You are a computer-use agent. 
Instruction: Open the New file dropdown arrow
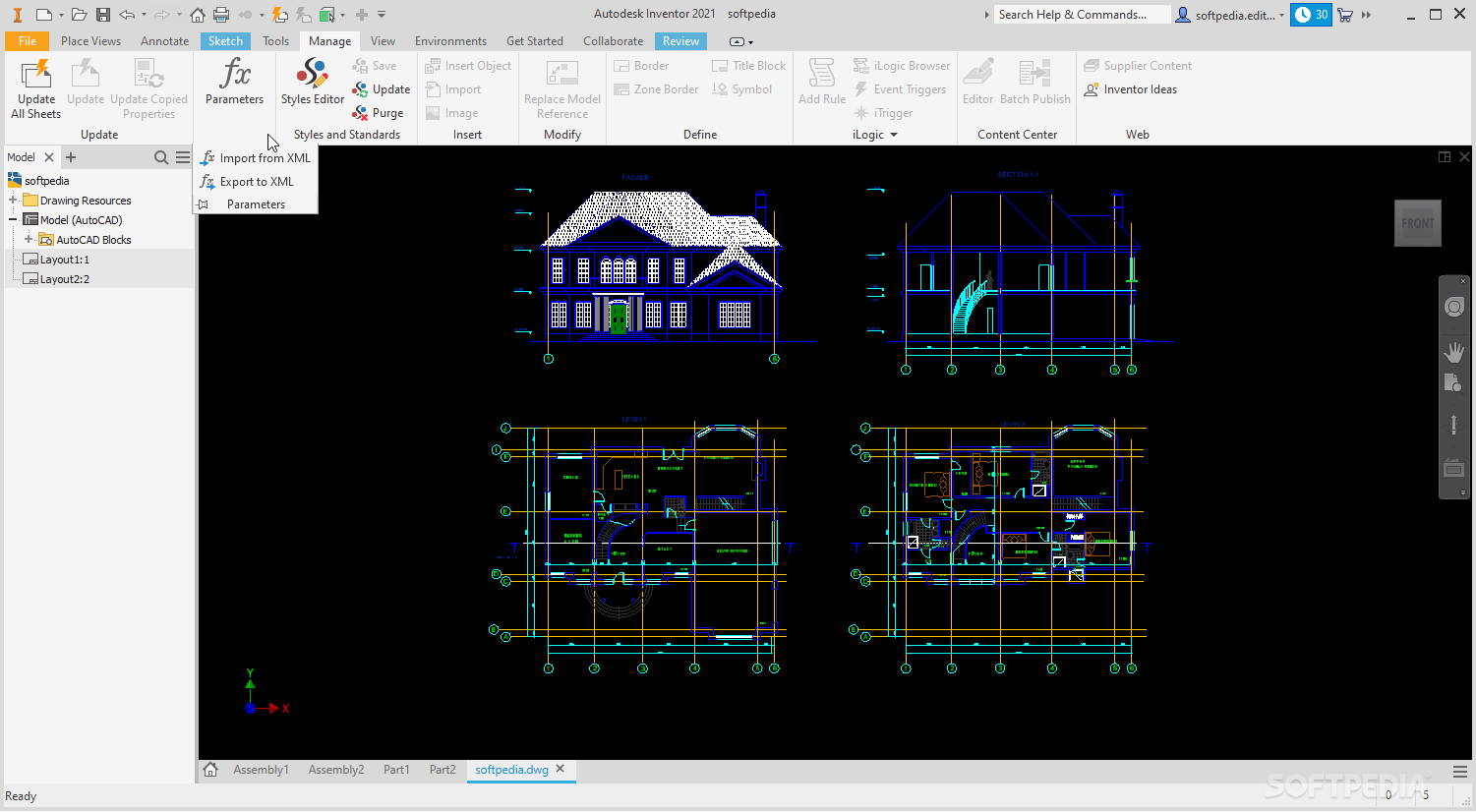[x=60, y=15]
